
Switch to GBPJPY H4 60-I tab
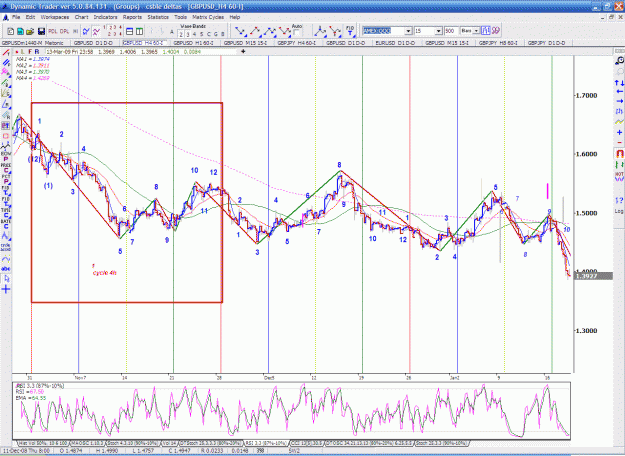pos(296,43)
